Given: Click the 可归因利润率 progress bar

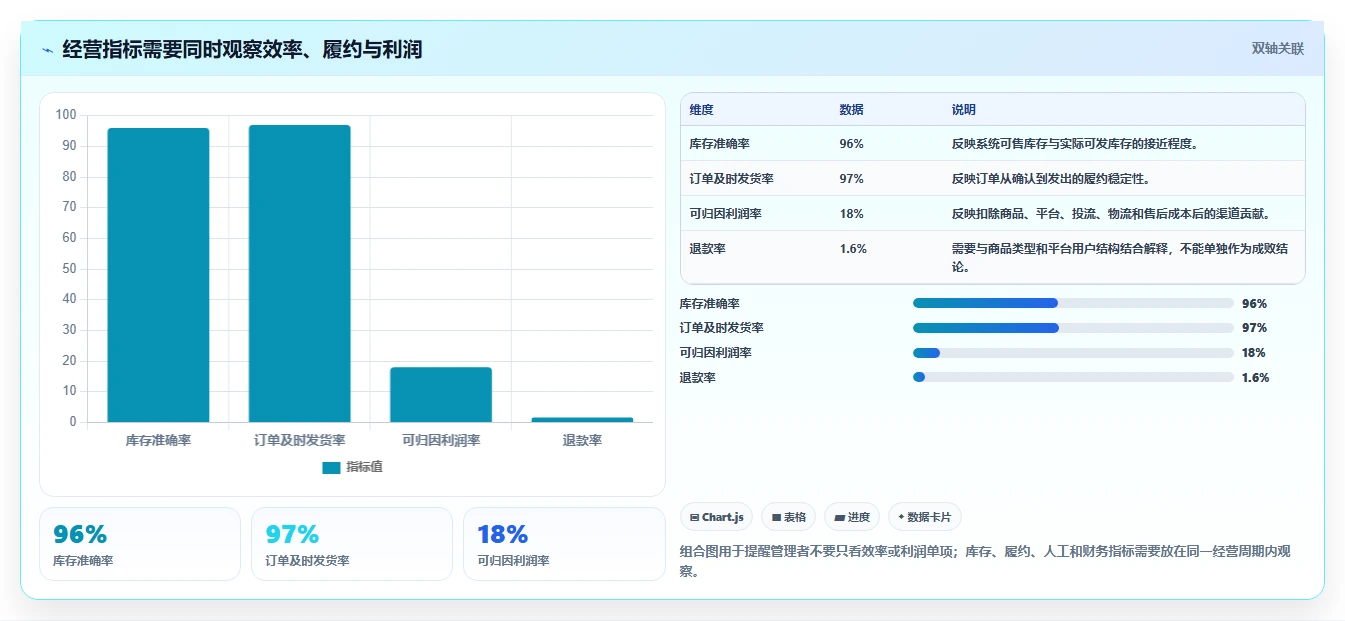Looking at the screenshot, I should point(1073,353).
